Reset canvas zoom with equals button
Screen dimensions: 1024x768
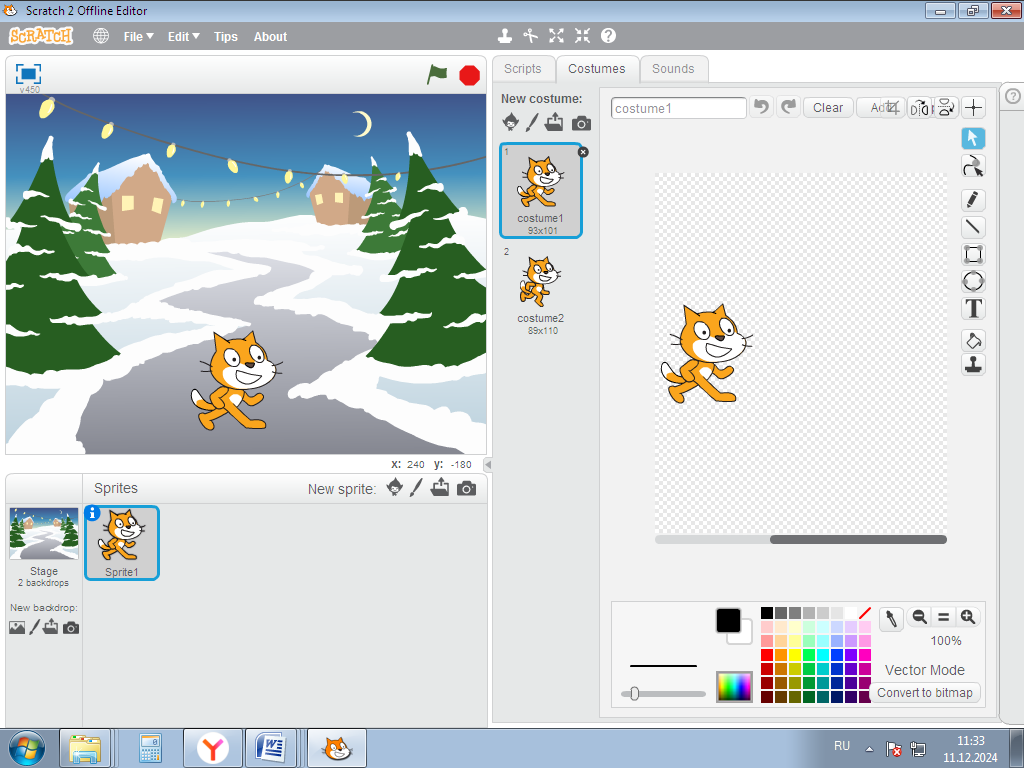pyautogui.click(x=944, y=616)
